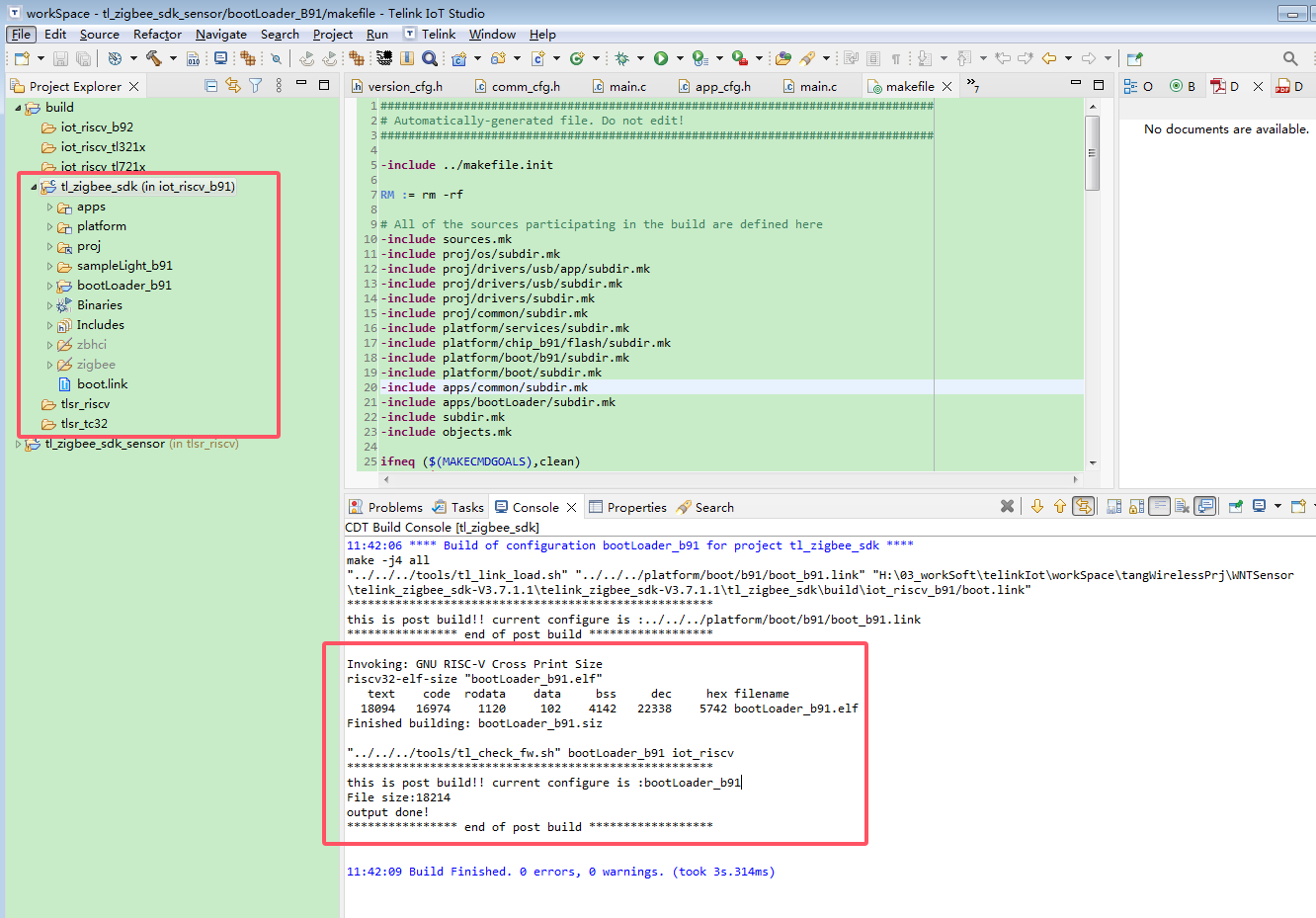Viewport: 1316px width, 918px height.
Task: Click console Next error down arrow
Action: [1037, 506]
